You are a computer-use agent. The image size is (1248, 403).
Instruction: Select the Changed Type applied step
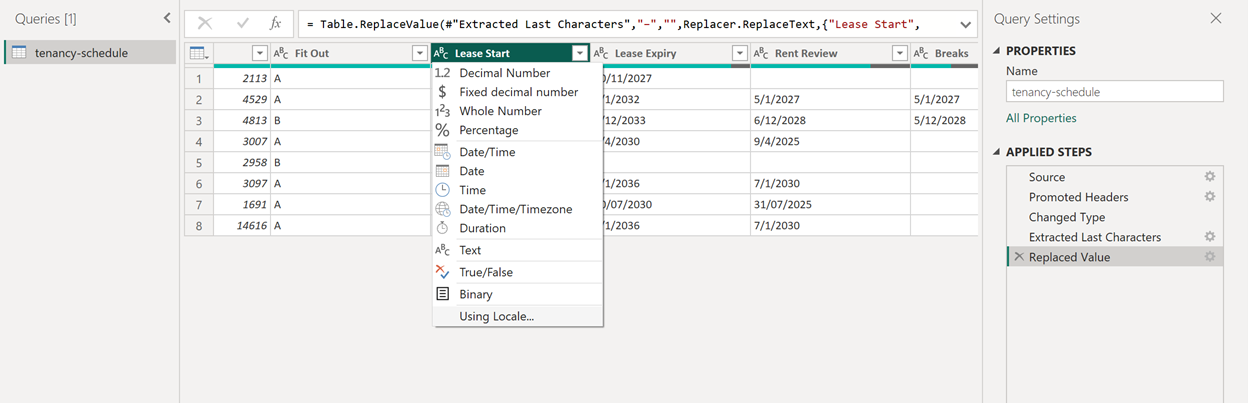[x=1066, y=217]
